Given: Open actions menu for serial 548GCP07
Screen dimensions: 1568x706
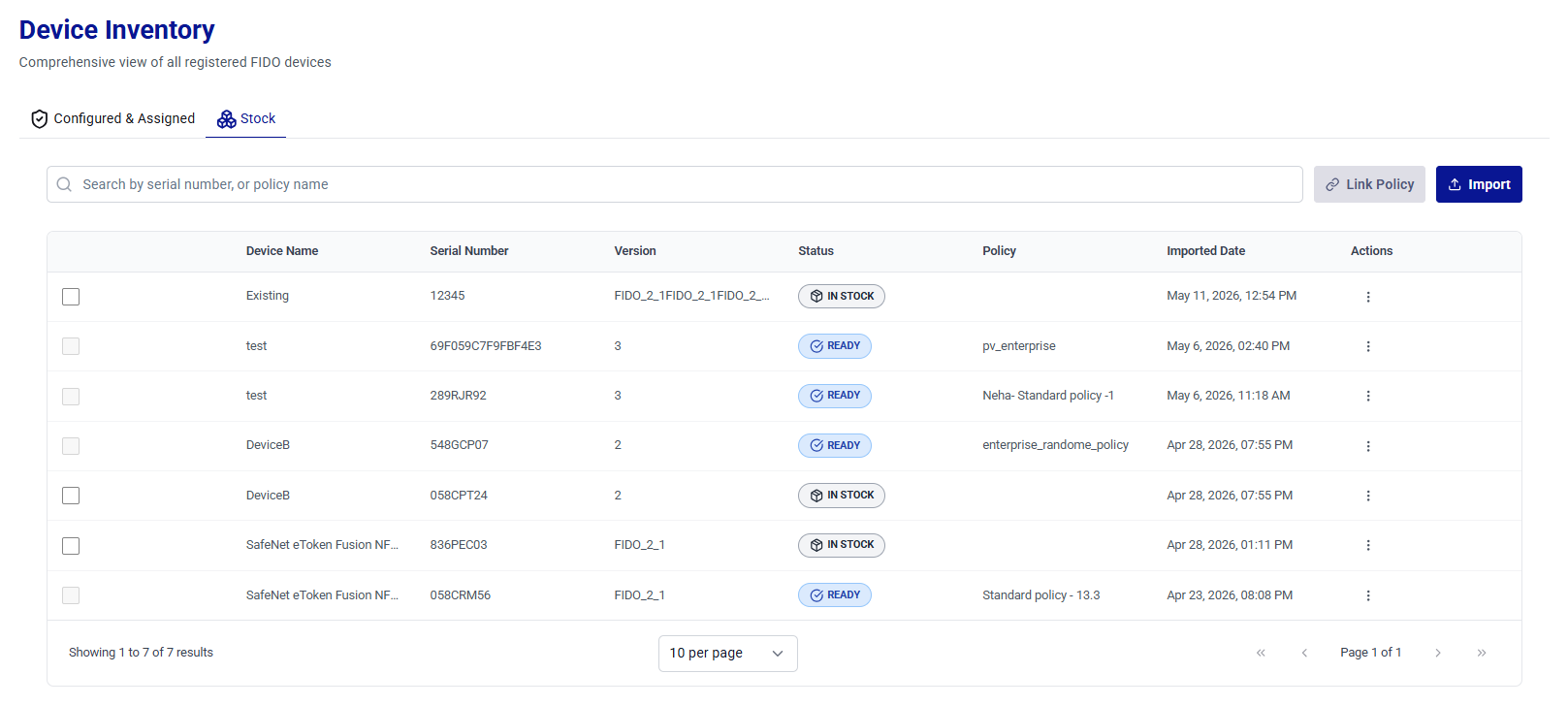Looking at the screenshot, I should [x=1368, y=446].
